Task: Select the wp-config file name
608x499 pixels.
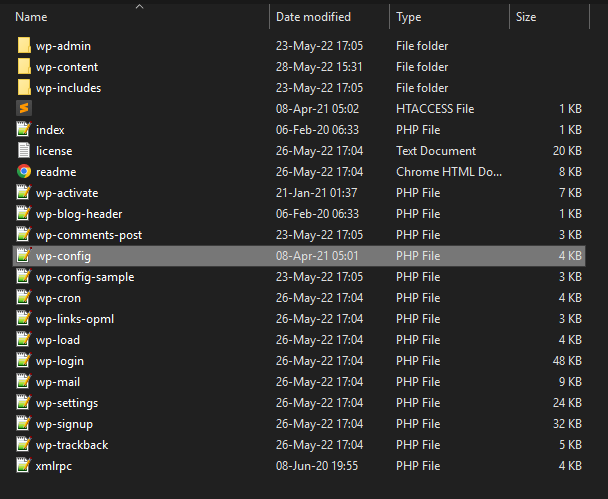Action: 63,256
